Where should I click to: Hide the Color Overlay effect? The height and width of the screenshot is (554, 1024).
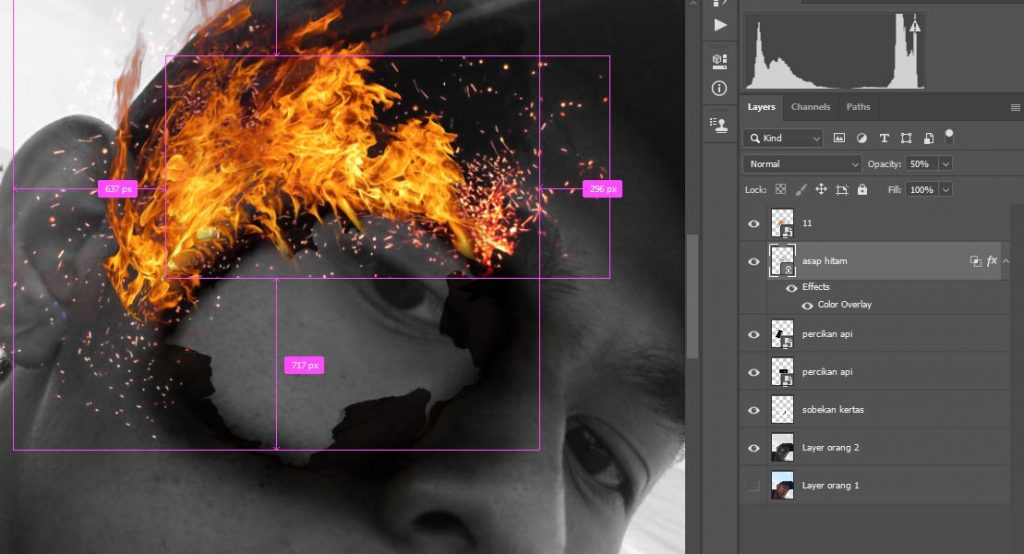[x=807, y=305]
